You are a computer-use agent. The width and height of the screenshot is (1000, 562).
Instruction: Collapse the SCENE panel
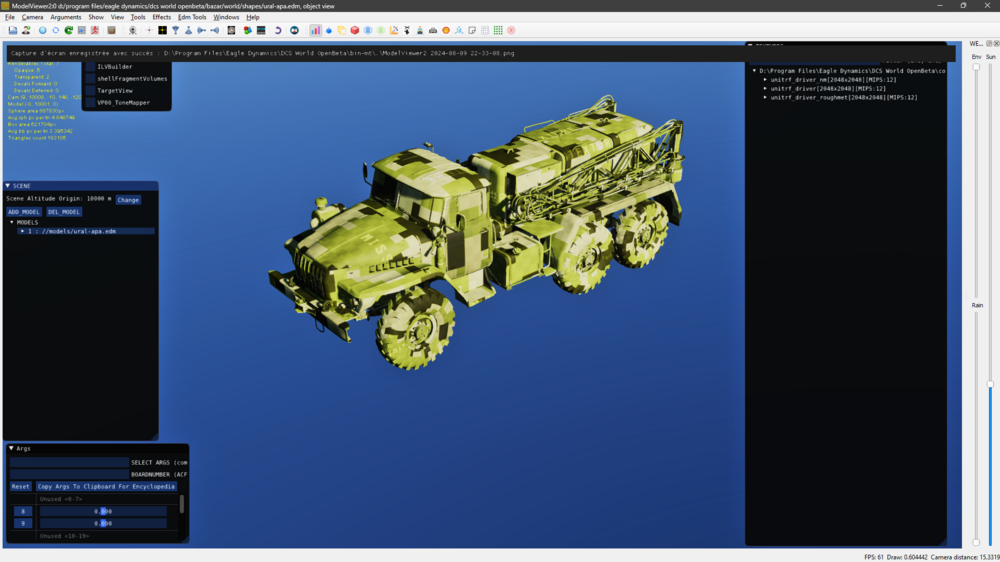click(9, 186)
